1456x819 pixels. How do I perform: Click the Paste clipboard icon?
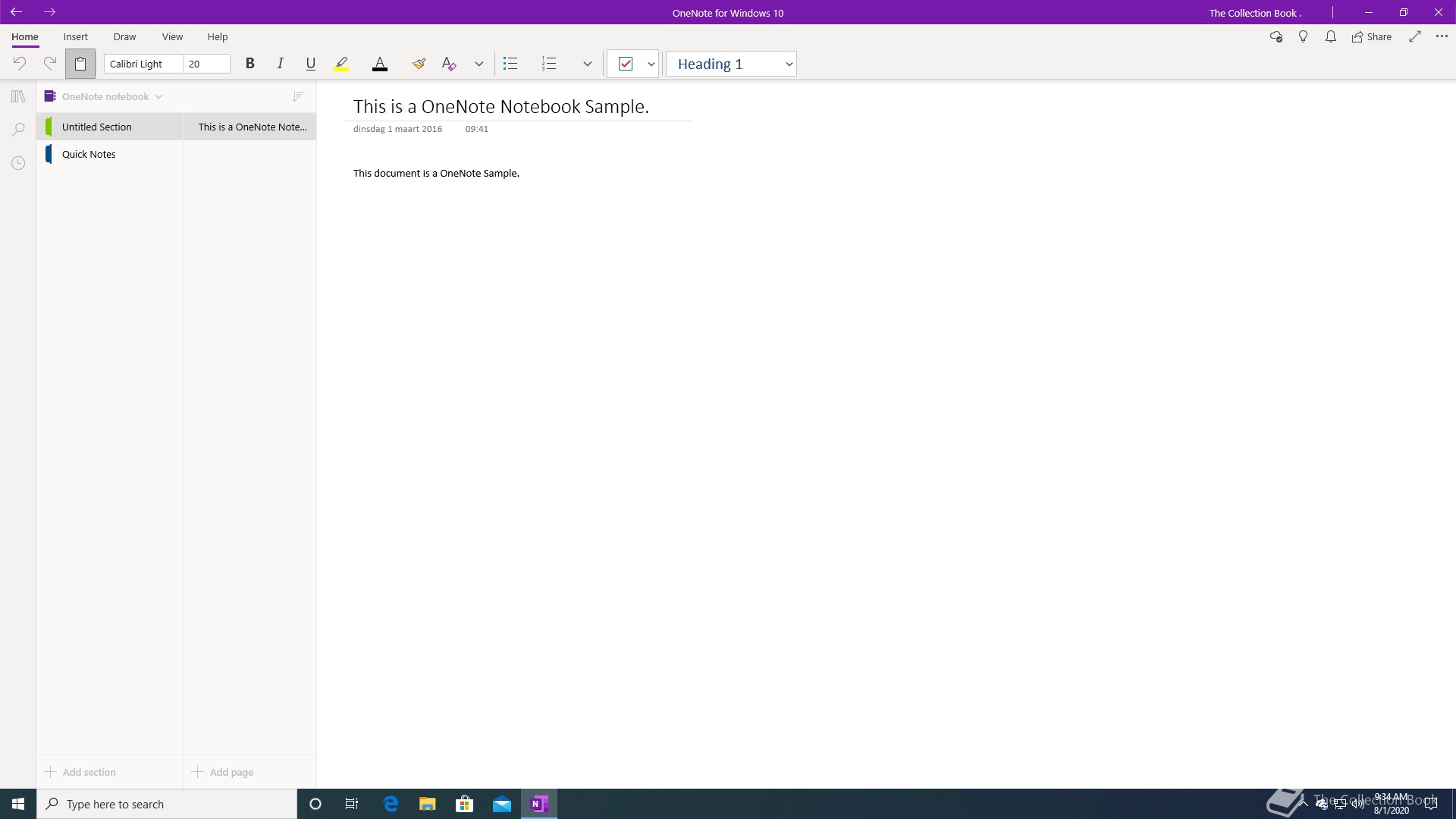(x=80, y=64)
